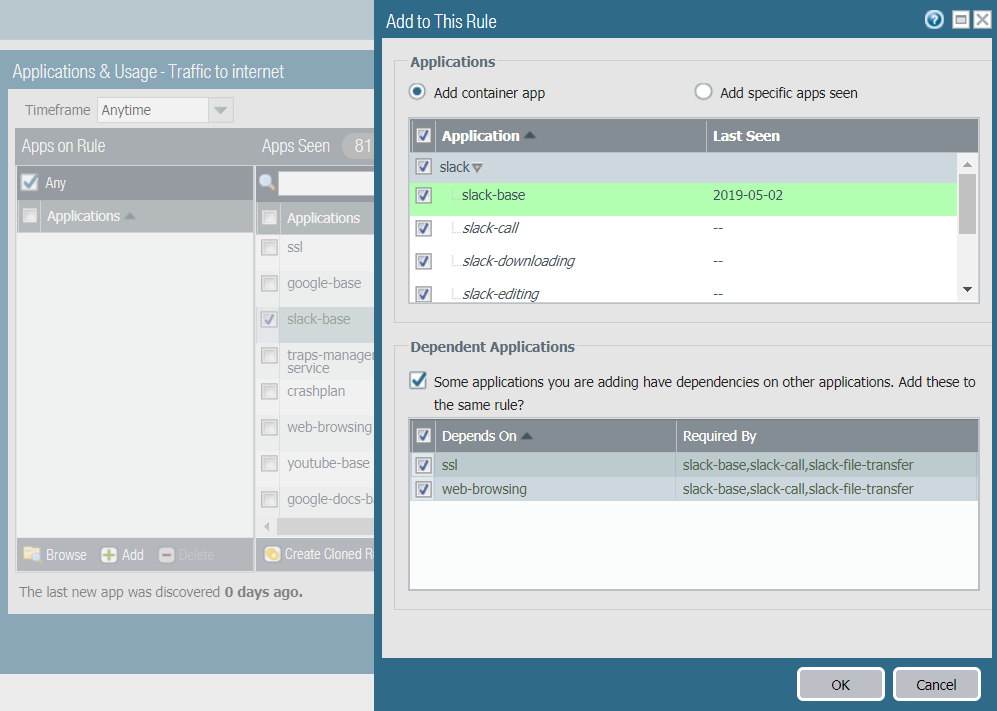Click the search magnifier icon in Apps Seen
Screen dimensions: 997x711
[267, 182]
